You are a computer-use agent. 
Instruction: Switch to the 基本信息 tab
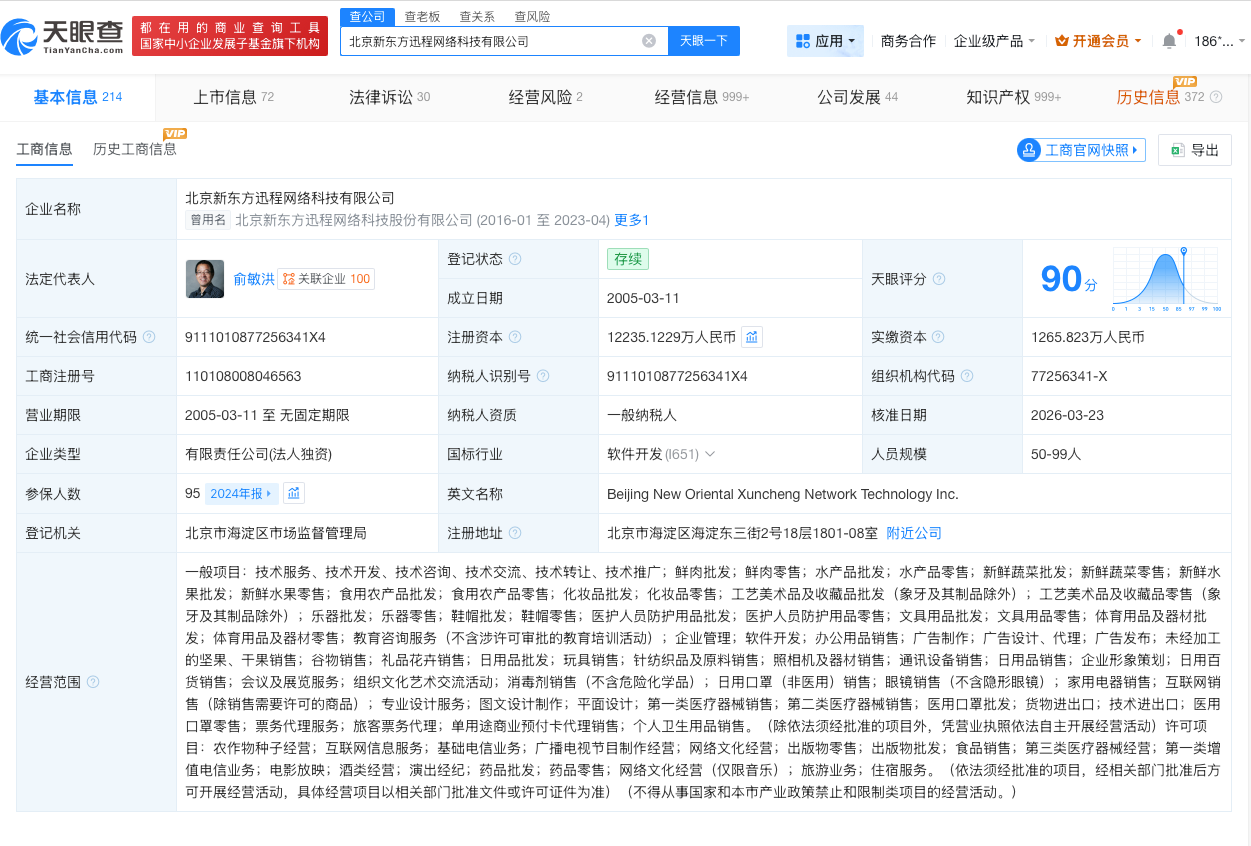(78, 97)
